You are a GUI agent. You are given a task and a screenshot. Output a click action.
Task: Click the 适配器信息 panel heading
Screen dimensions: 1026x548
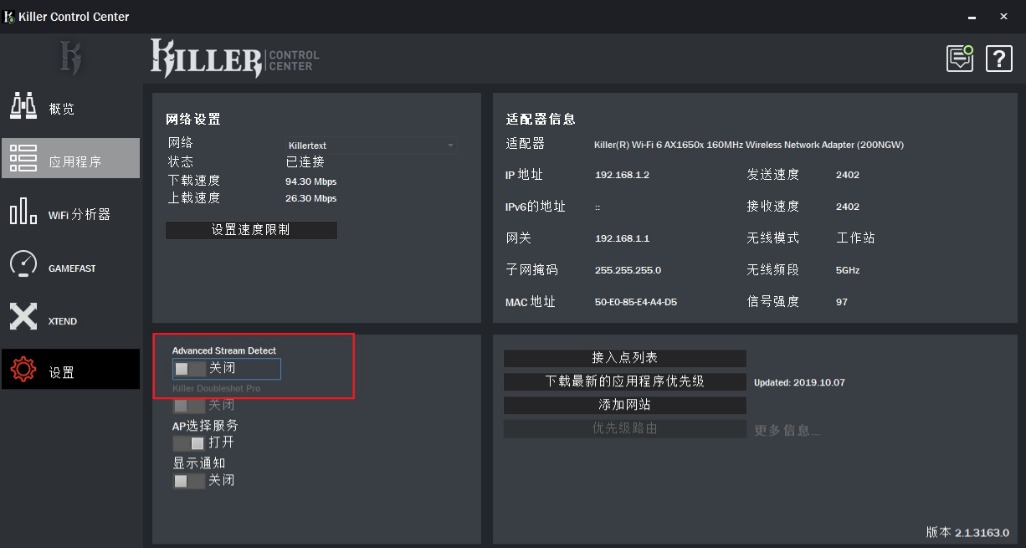point(540,119)
